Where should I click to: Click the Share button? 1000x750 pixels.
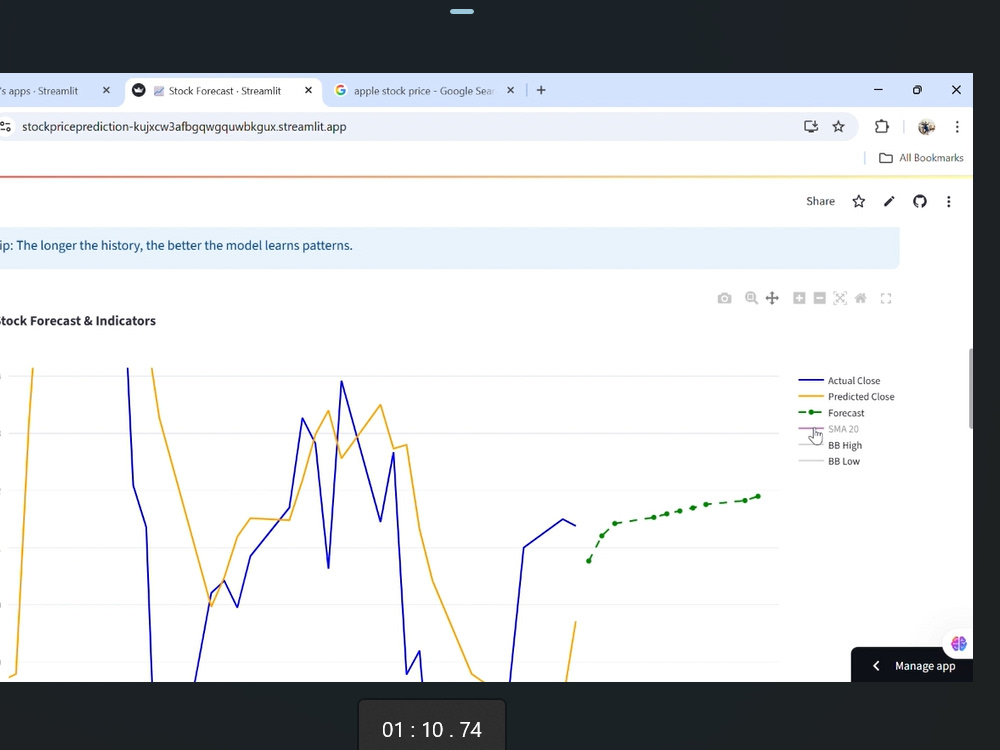[x=820, y=202]
